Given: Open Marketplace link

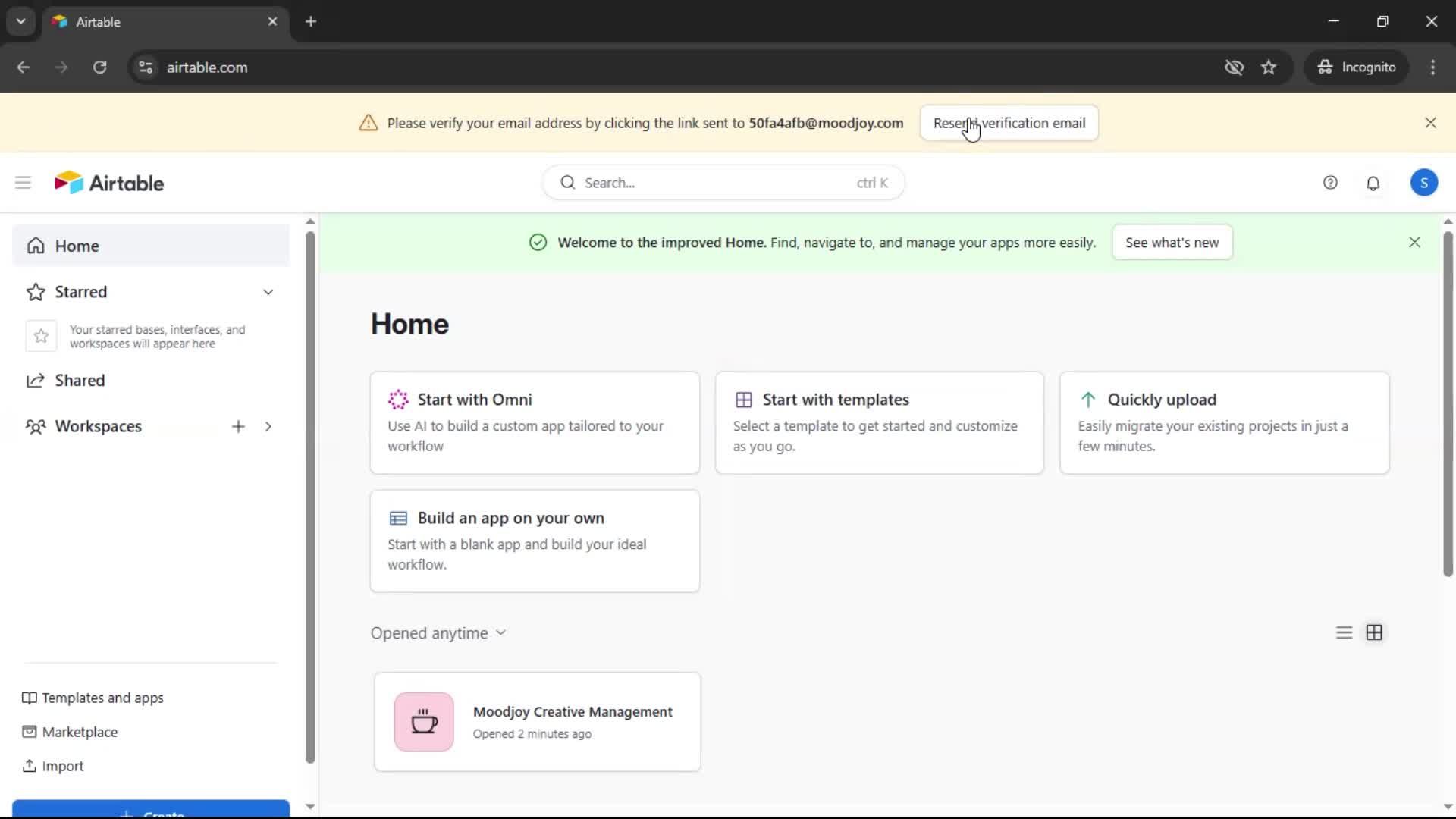Looking at the screenshot, I should point(71,732).
